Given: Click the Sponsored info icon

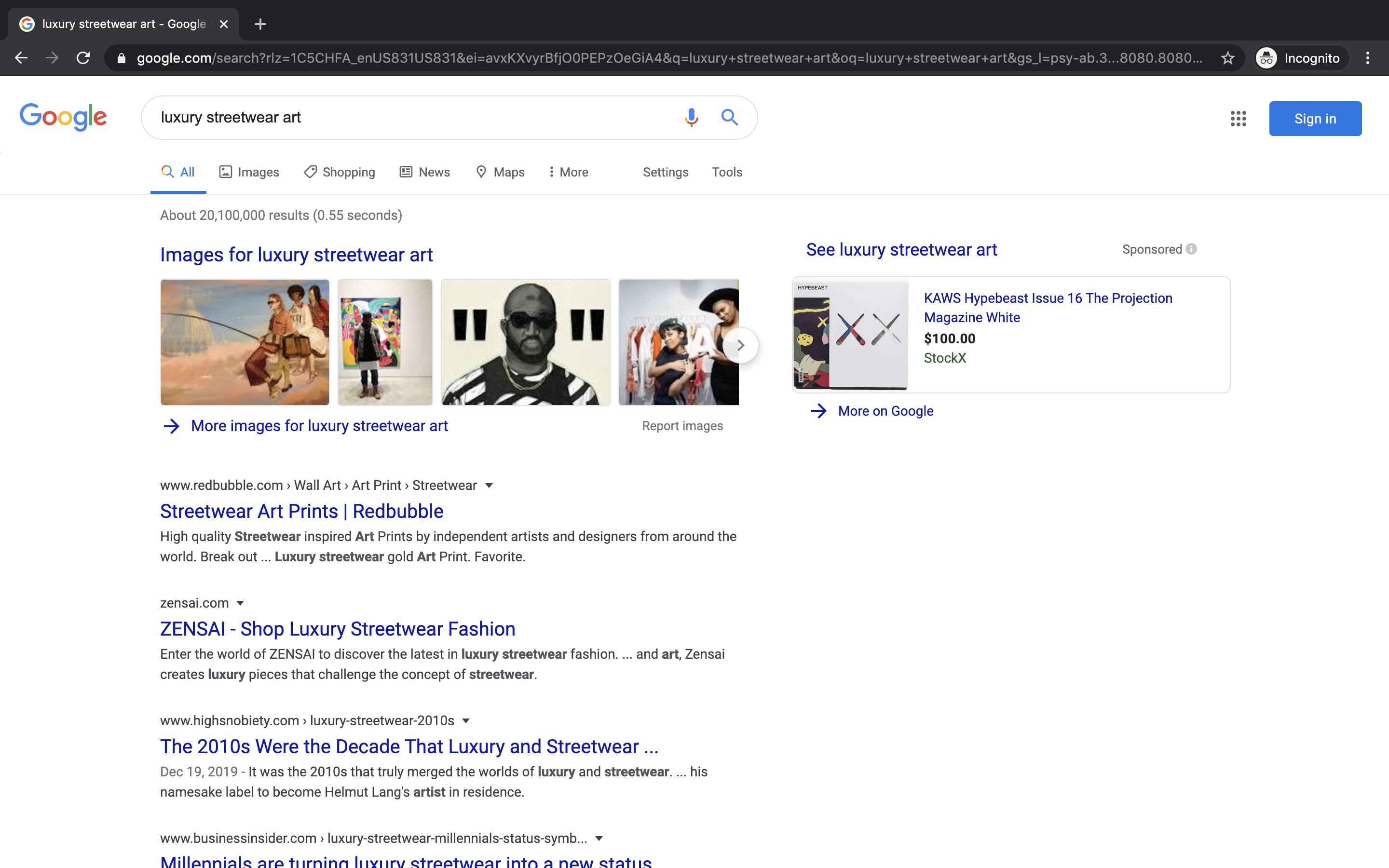Looking at the screenshot, I should click(x=1192, y=249).
